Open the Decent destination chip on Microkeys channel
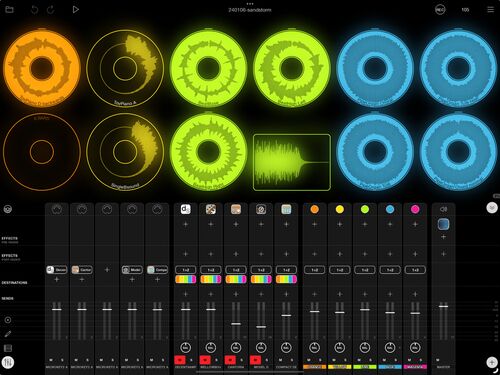Screen dimensions: 500x375 57,270
